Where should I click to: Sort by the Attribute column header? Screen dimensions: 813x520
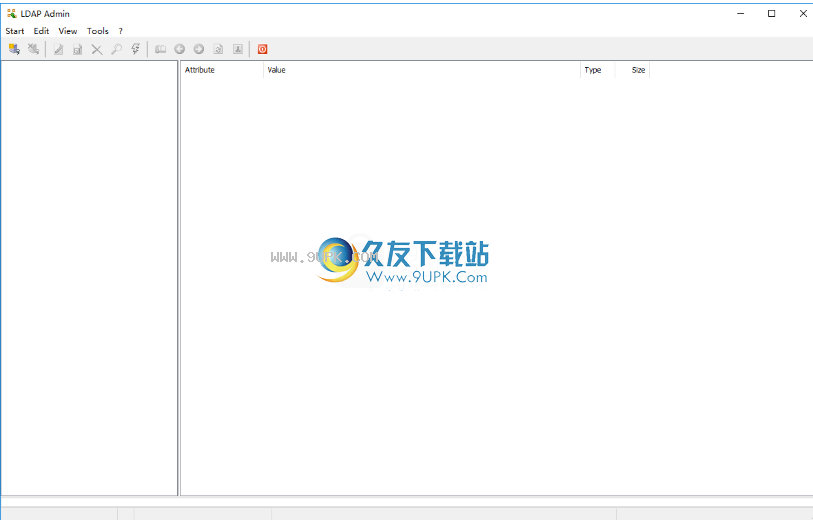(x=222, y=70)
